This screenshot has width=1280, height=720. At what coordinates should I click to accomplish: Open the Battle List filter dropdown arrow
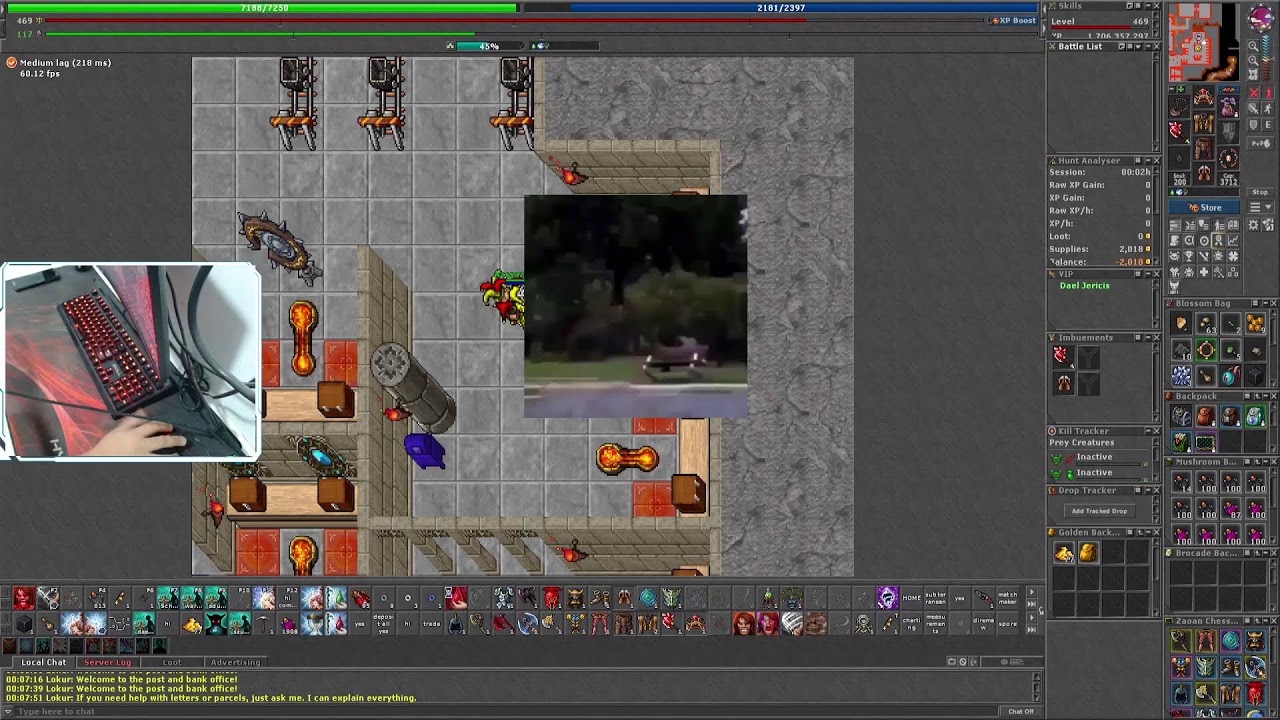pos(1138,46)
